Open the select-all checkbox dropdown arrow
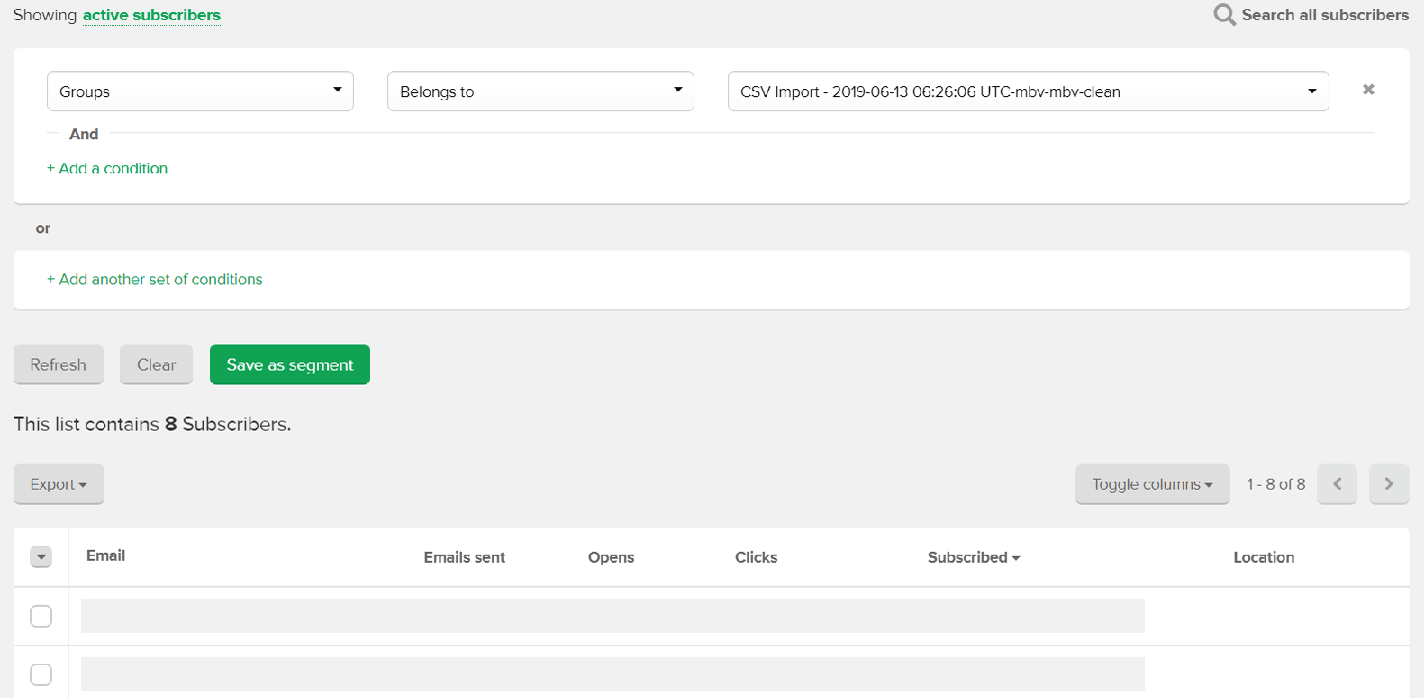1424x698 pixels. [41, 557]
